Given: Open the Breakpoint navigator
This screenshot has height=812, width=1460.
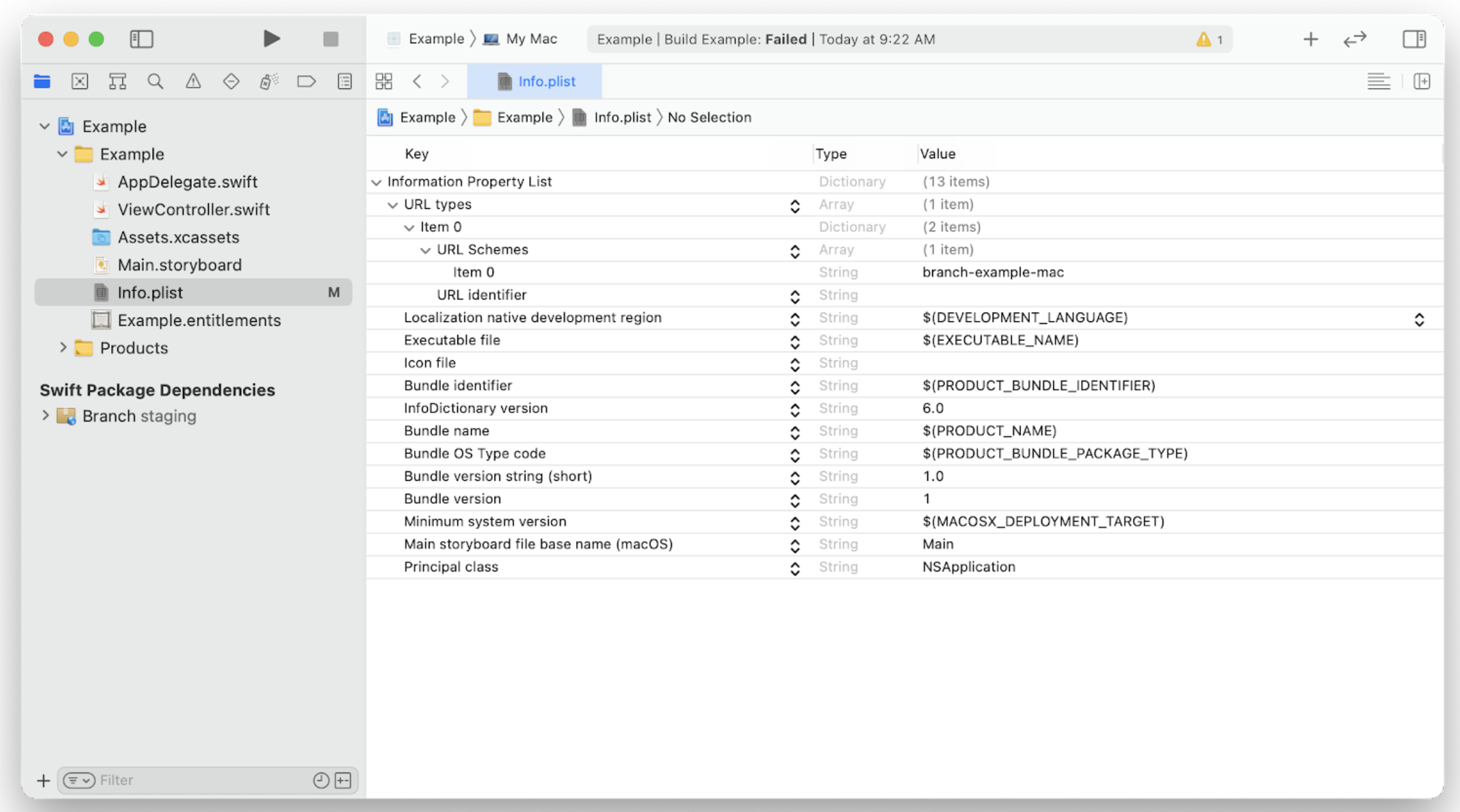Looking at the screenshot, I should point(307,81).
